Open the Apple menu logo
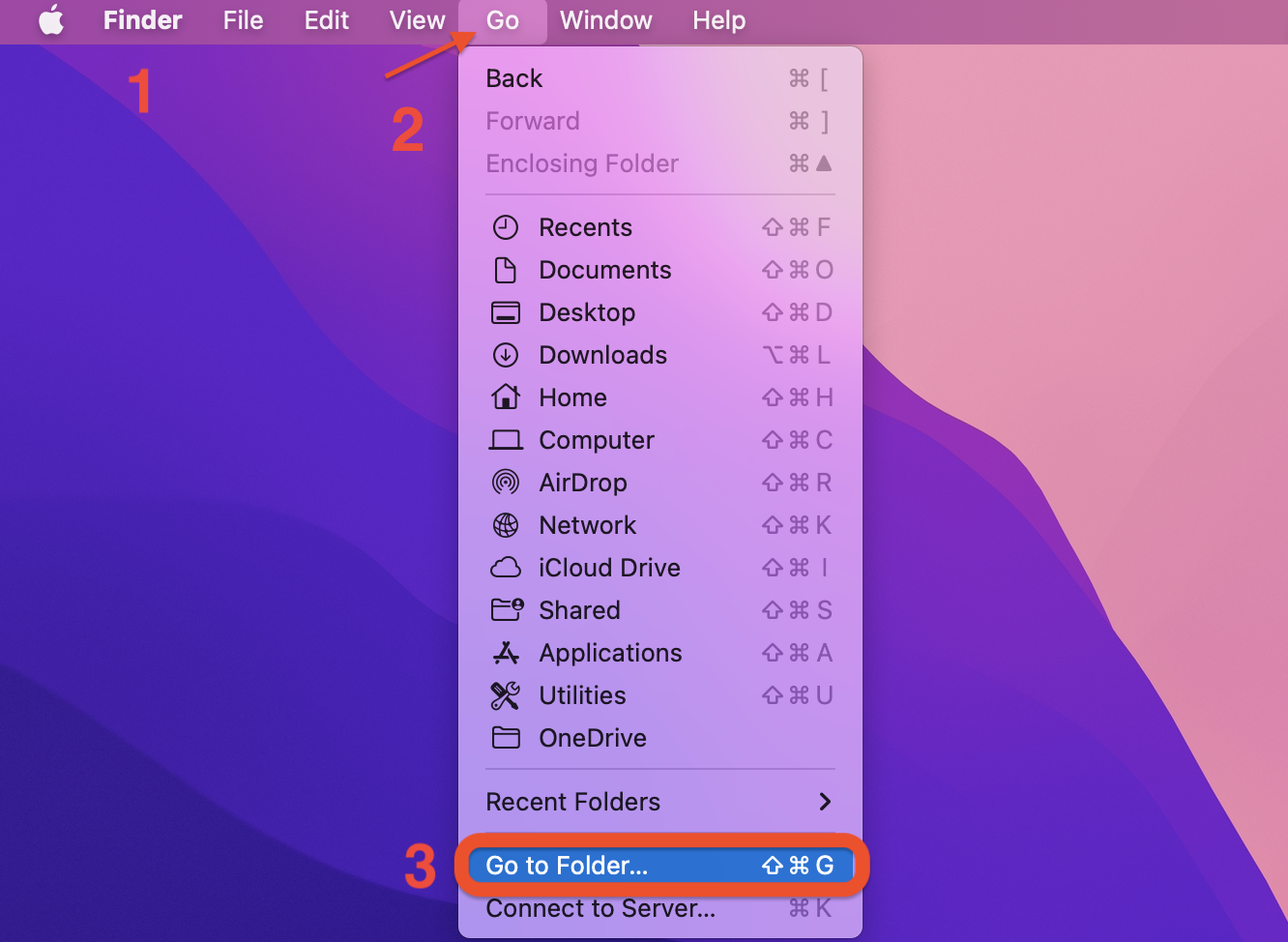1288x942 pixels. [x=51, y=20]
